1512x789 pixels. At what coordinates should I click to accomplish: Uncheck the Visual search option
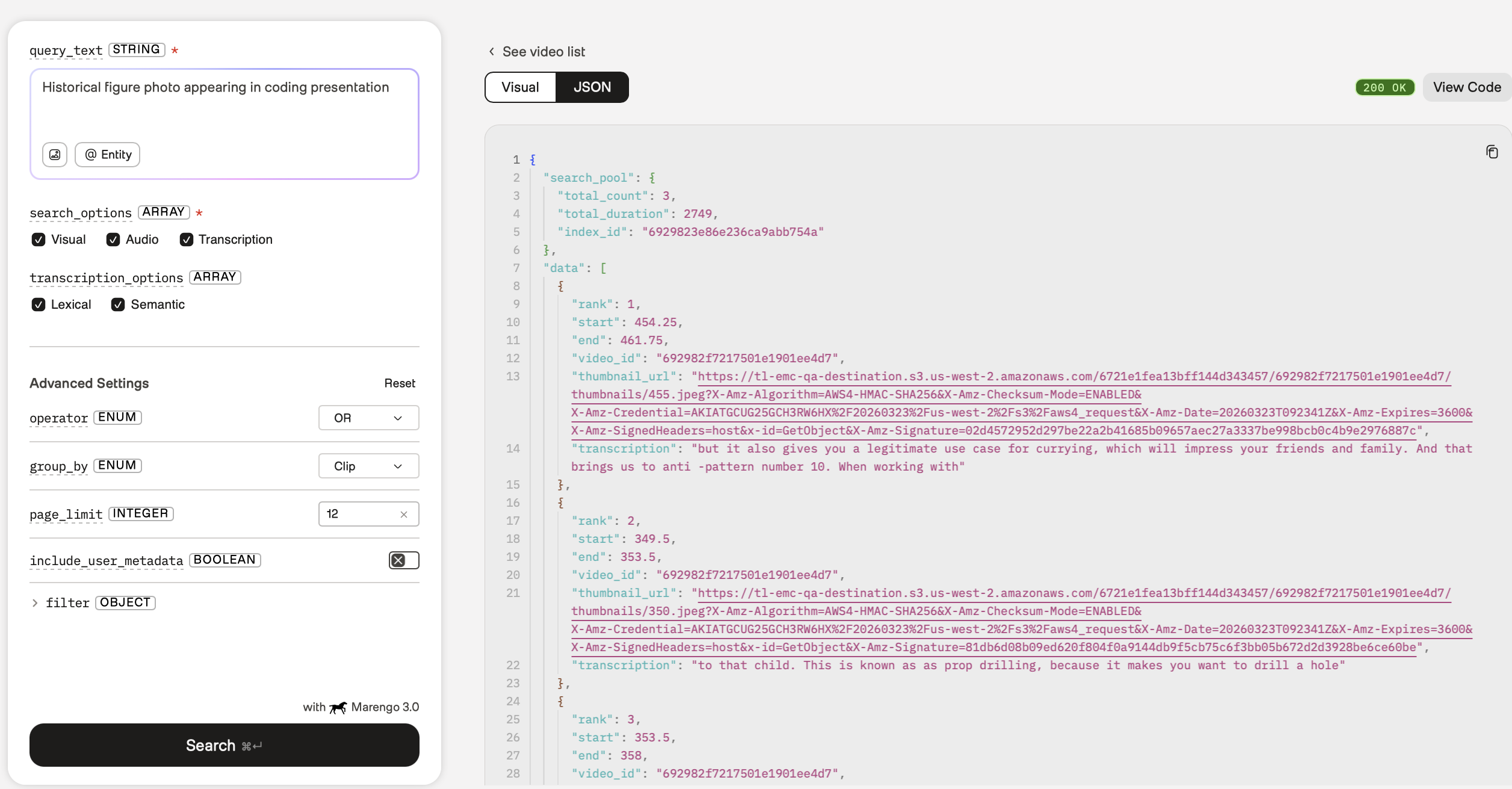(x=39, y=240)
